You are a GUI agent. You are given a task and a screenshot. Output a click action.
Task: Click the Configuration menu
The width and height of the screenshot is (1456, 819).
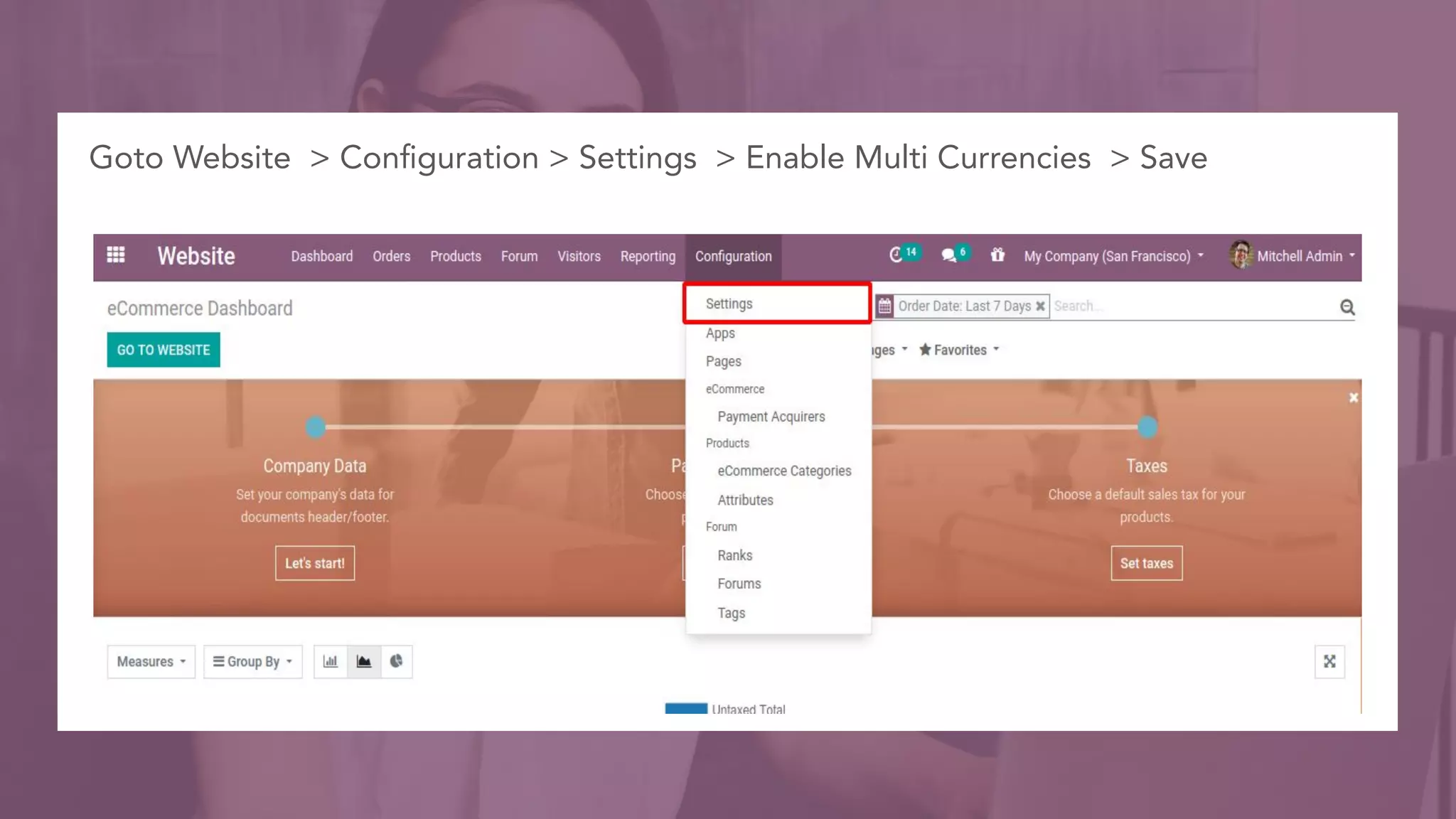pos(734,256)
